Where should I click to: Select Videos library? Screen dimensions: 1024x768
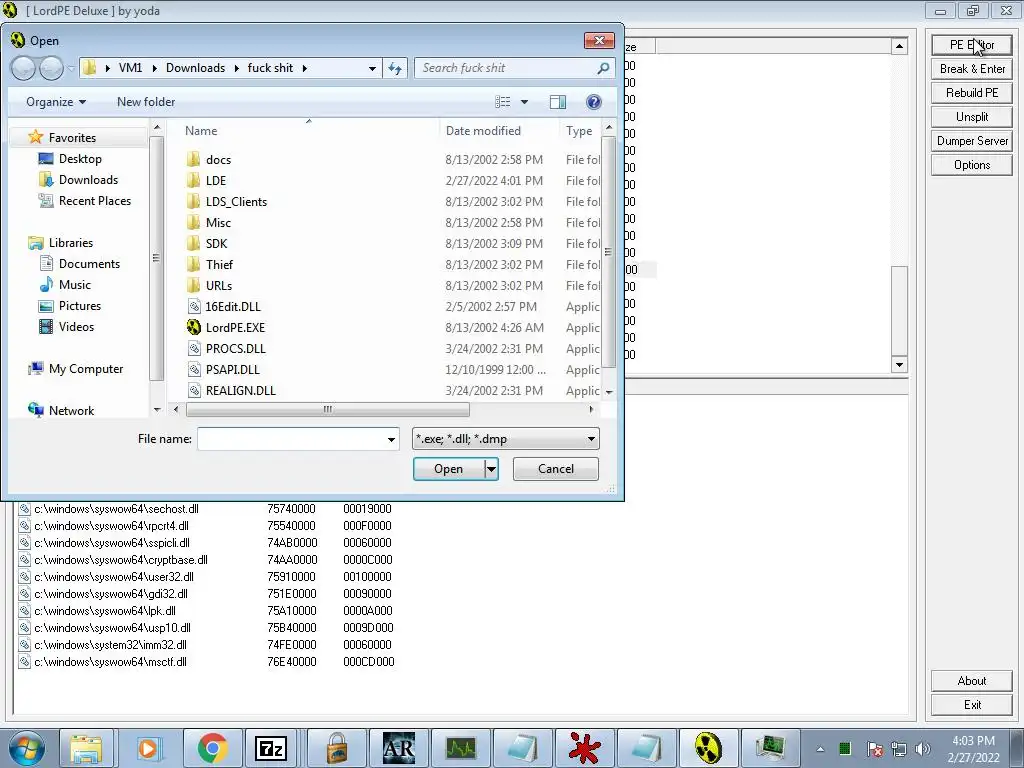(76, 327)
